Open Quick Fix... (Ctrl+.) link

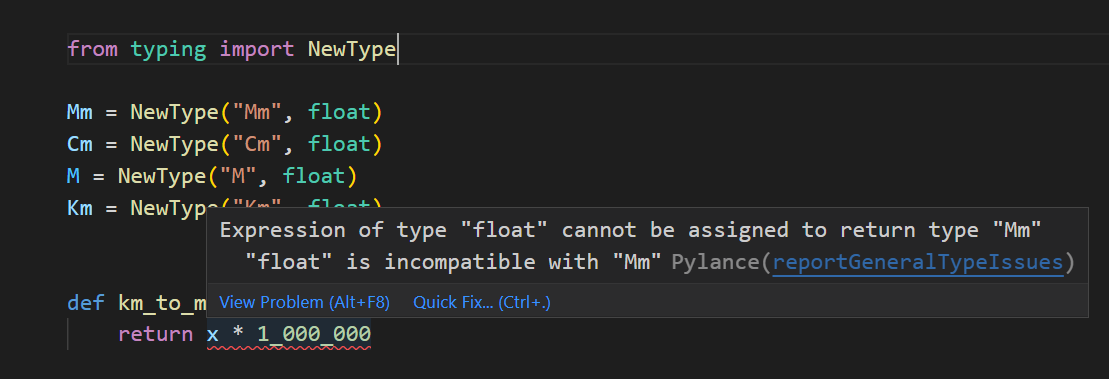(482, 303)
